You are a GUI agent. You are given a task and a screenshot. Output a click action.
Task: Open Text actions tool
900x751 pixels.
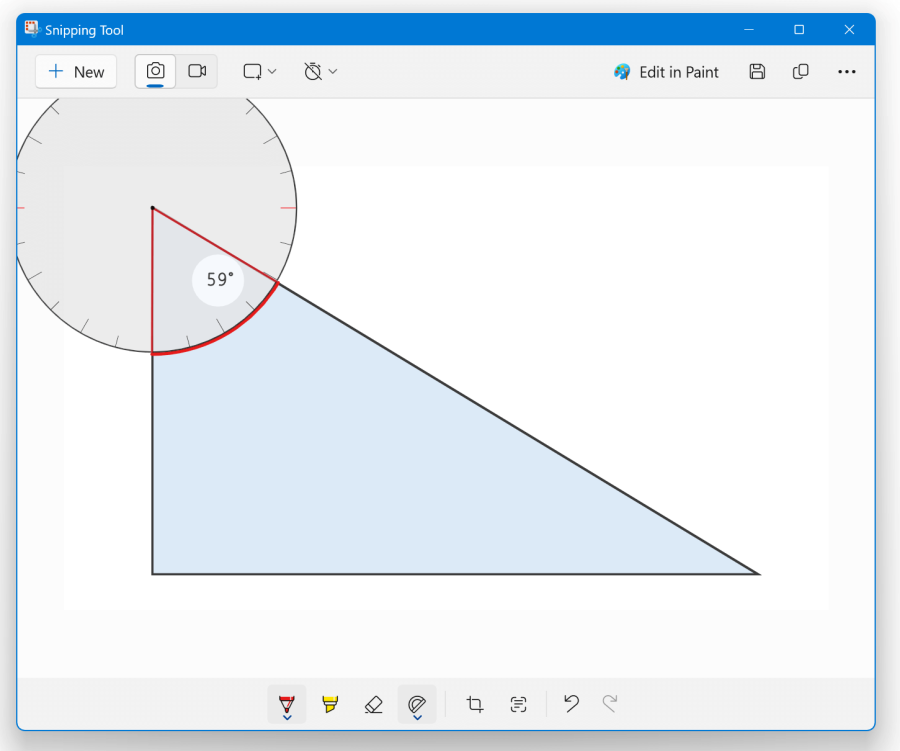point(518,704)
